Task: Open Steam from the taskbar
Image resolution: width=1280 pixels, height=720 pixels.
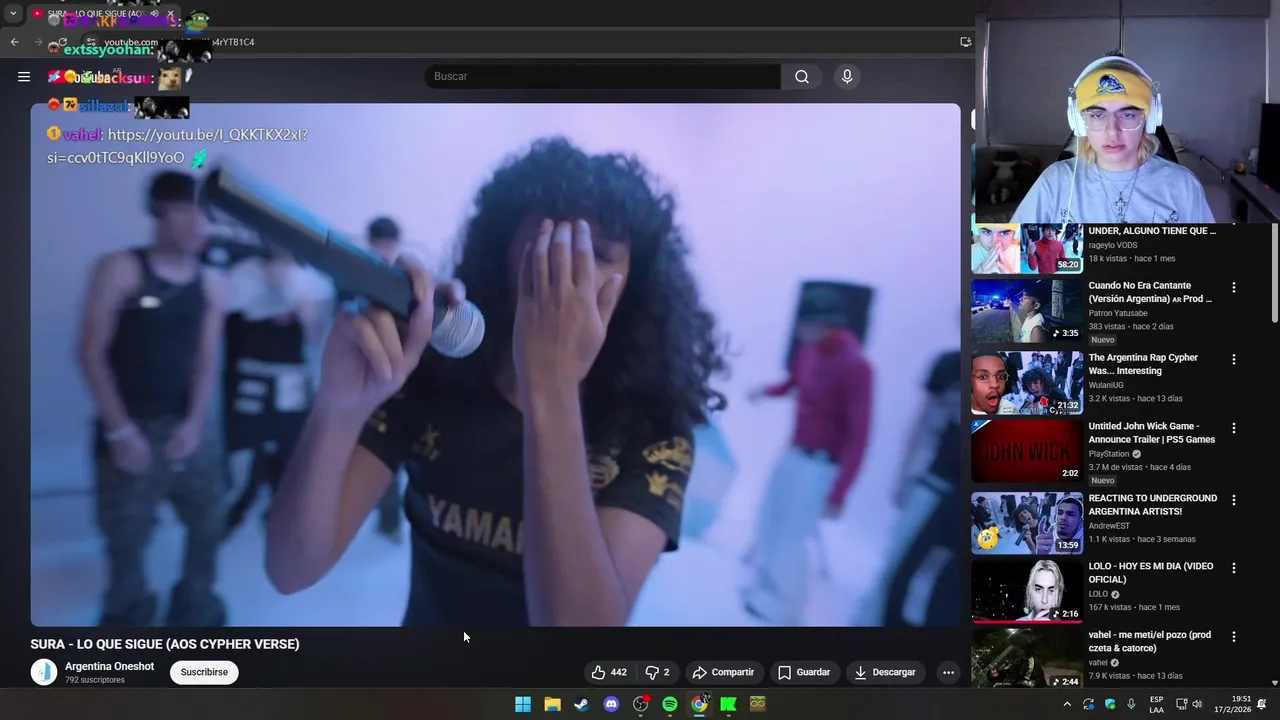Action: (x=581, y=704)
